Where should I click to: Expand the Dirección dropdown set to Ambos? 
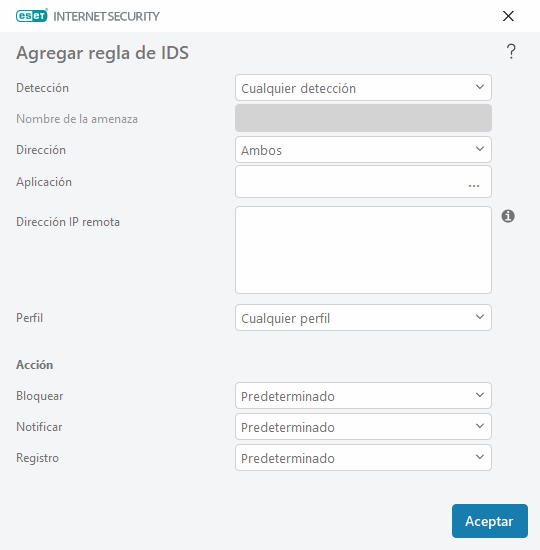pos(363,150)
